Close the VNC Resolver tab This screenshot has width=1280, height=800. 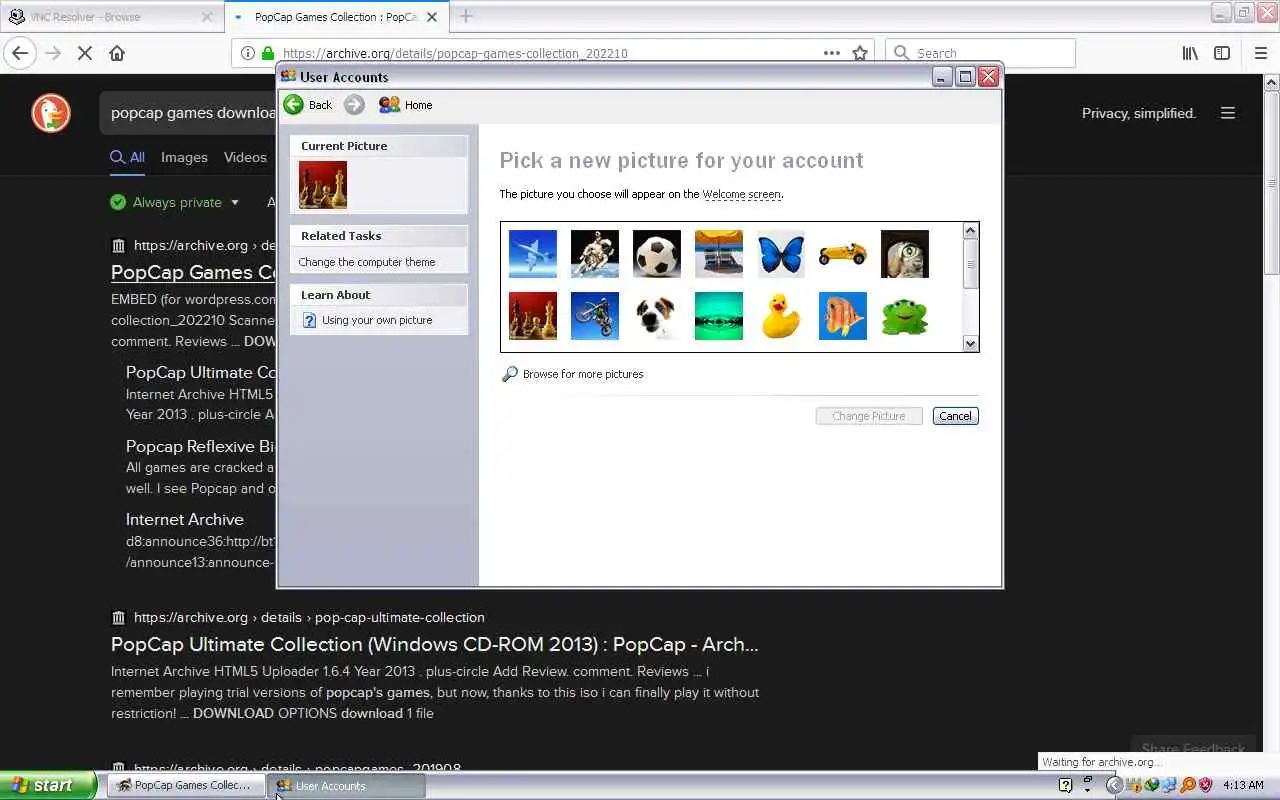(x=207, y=16)
